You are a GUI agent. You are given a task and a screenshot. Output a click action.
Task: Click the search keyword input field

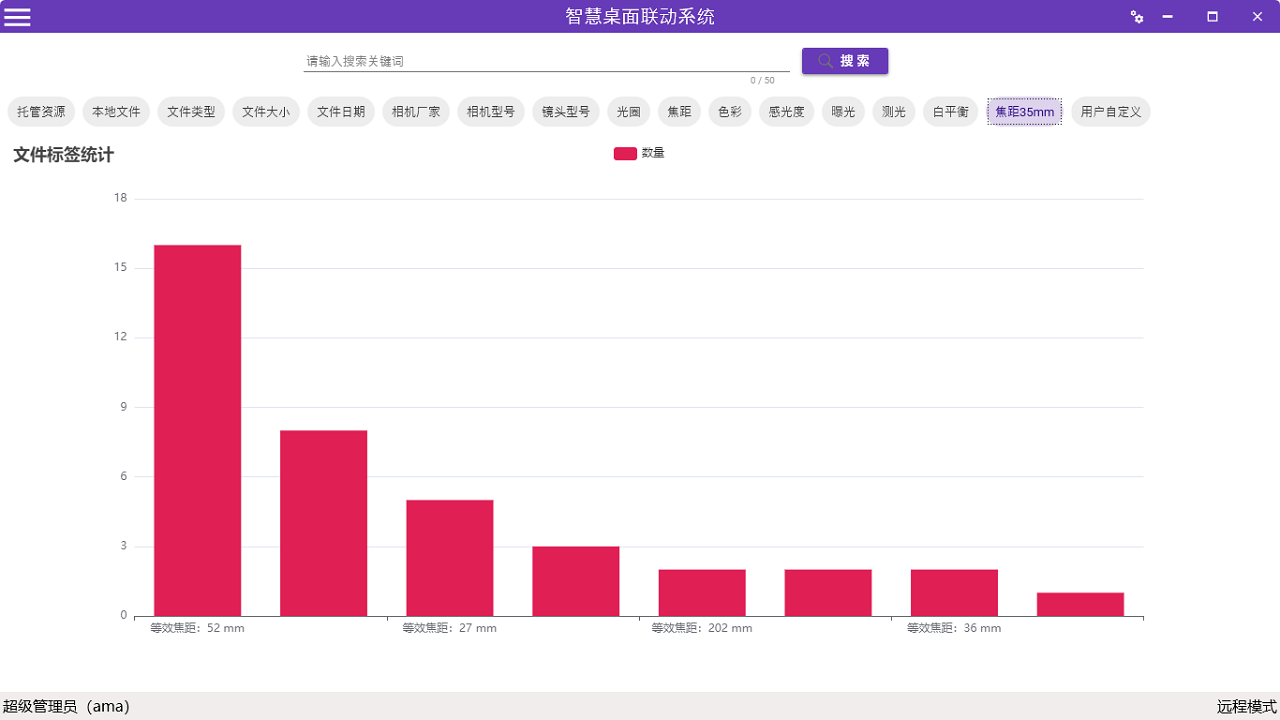tap(546, 59)
